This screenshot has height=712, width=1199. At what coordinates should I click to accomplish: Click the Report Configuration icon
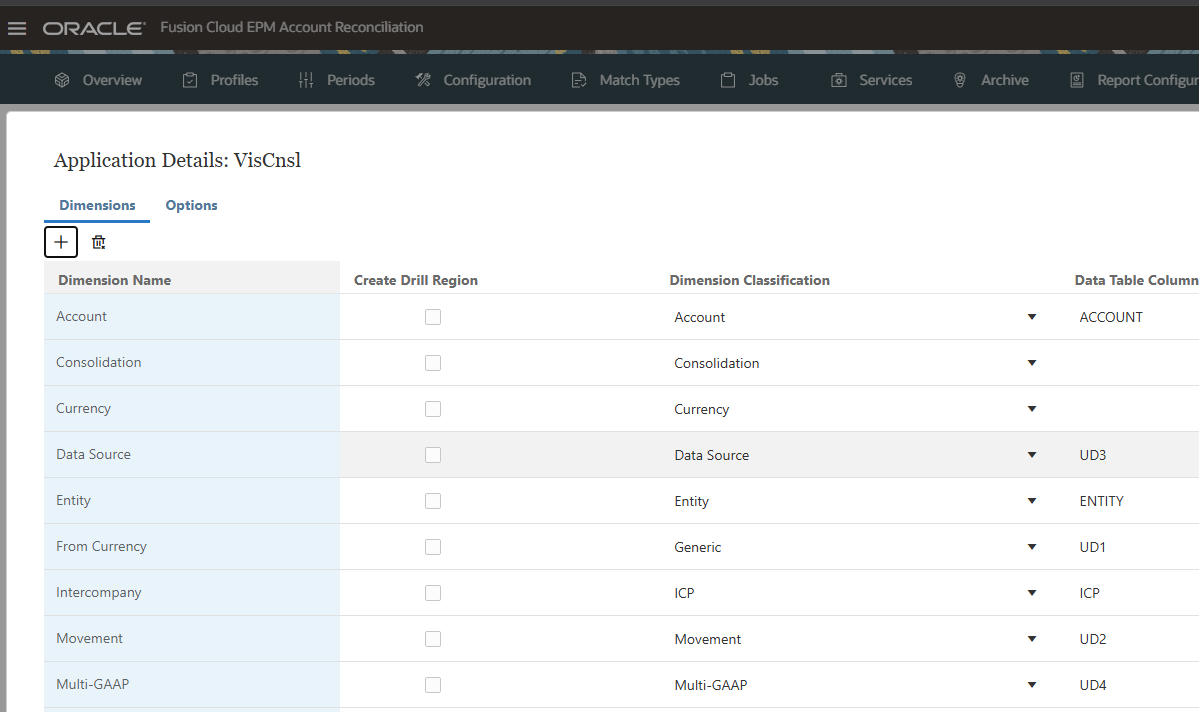pyautogui.click(x=1077, y=80)
